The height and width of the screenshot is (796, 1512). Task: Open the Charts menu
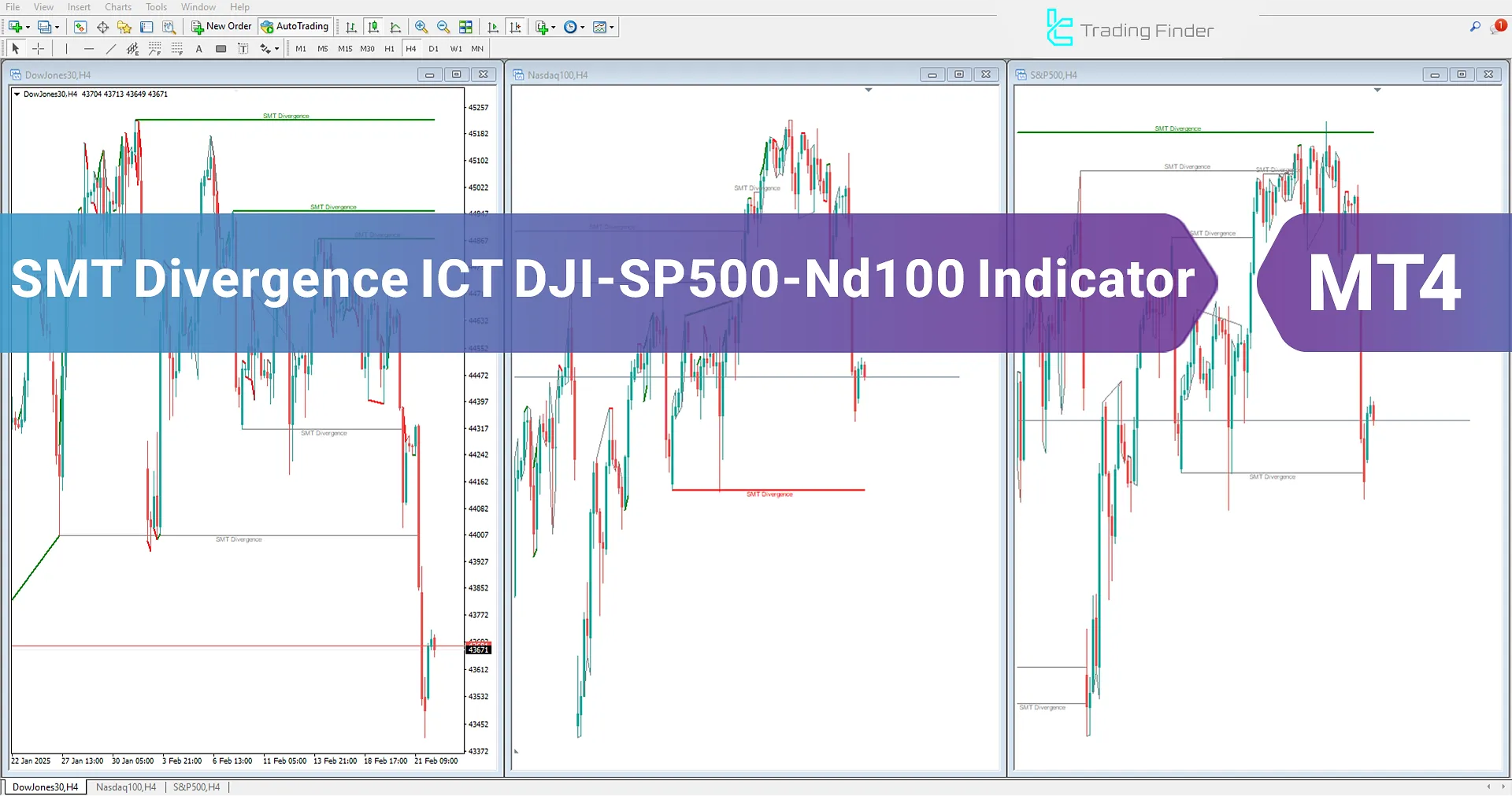(118, 7)
